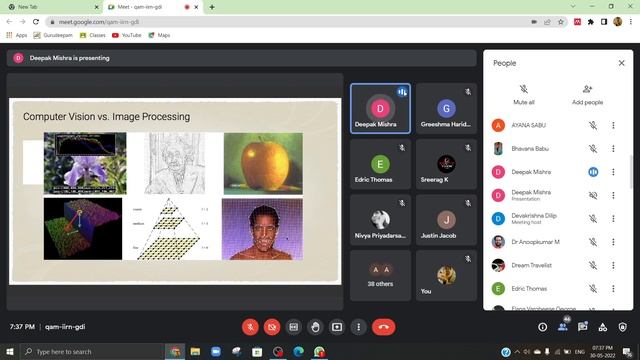Click Deepak Mishra's audio indicator icon
Screen dimensions: 640x360
coord(593,172)
